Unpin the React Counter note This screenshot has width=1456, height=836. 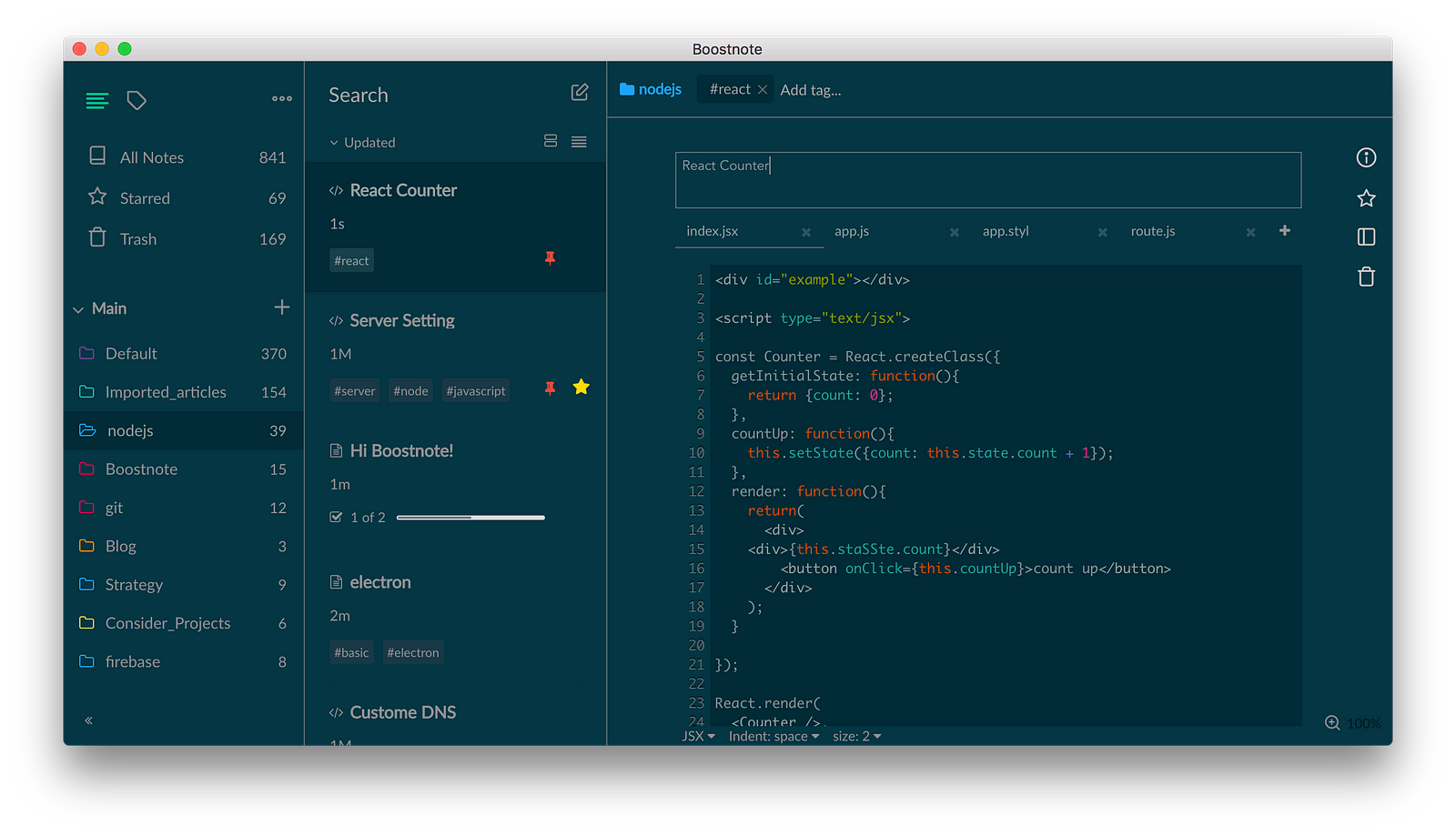(x=550, y=258)
